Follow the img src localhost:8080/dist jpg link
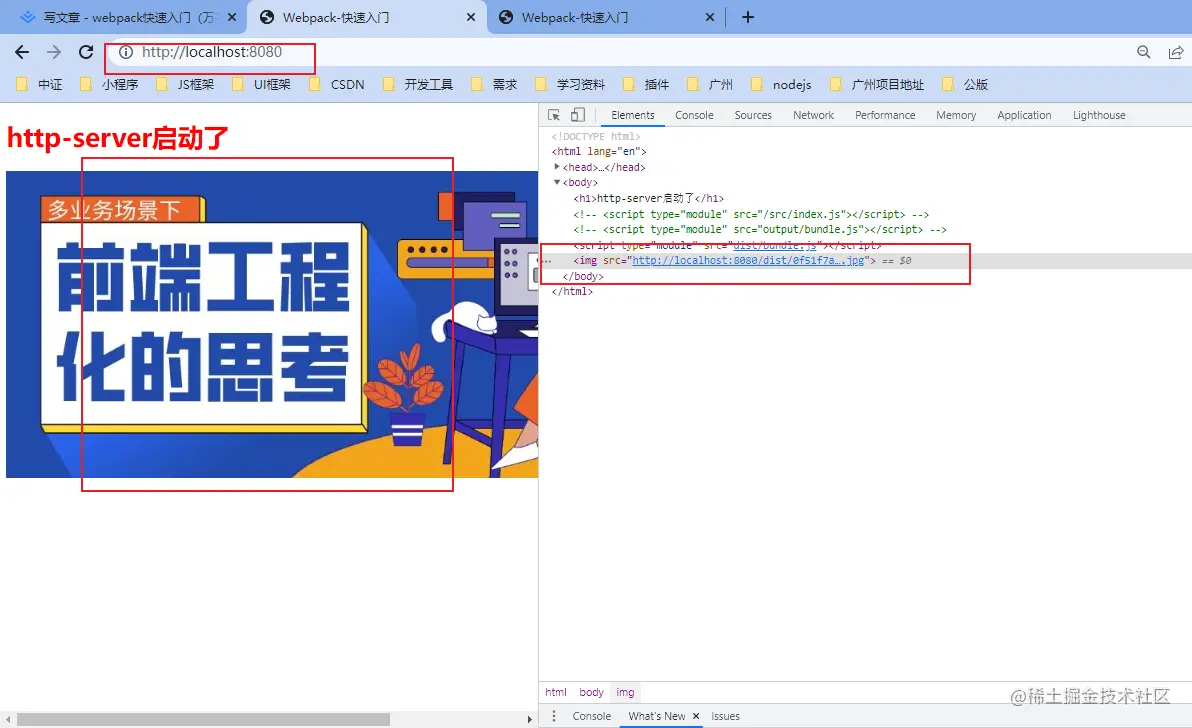This screenshot has width=1192, height=728. tap(748, 261)
